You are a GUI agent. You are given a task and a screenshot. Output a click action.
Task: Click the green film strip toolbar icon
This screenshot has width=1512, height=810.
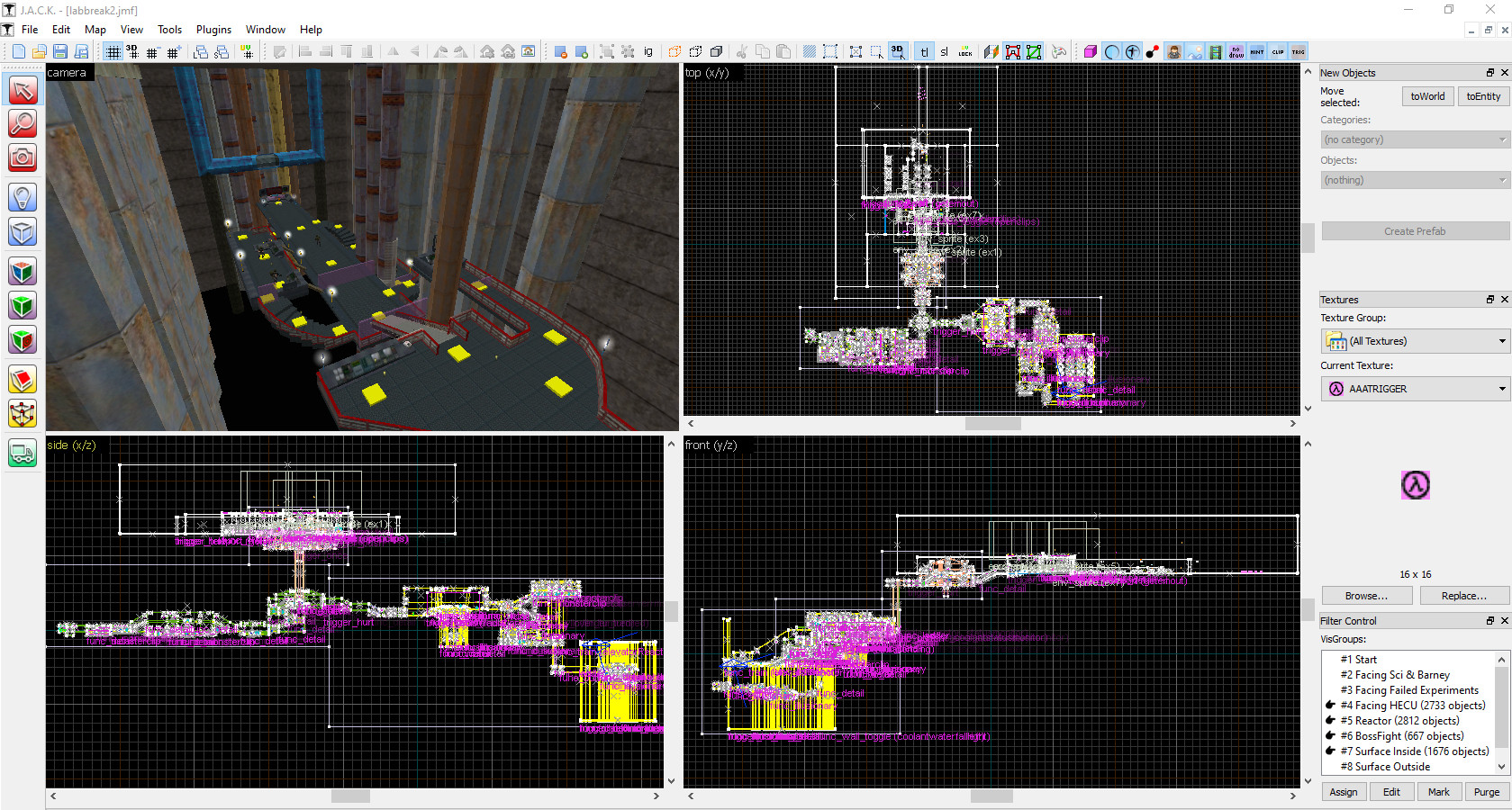(1216, 51)
